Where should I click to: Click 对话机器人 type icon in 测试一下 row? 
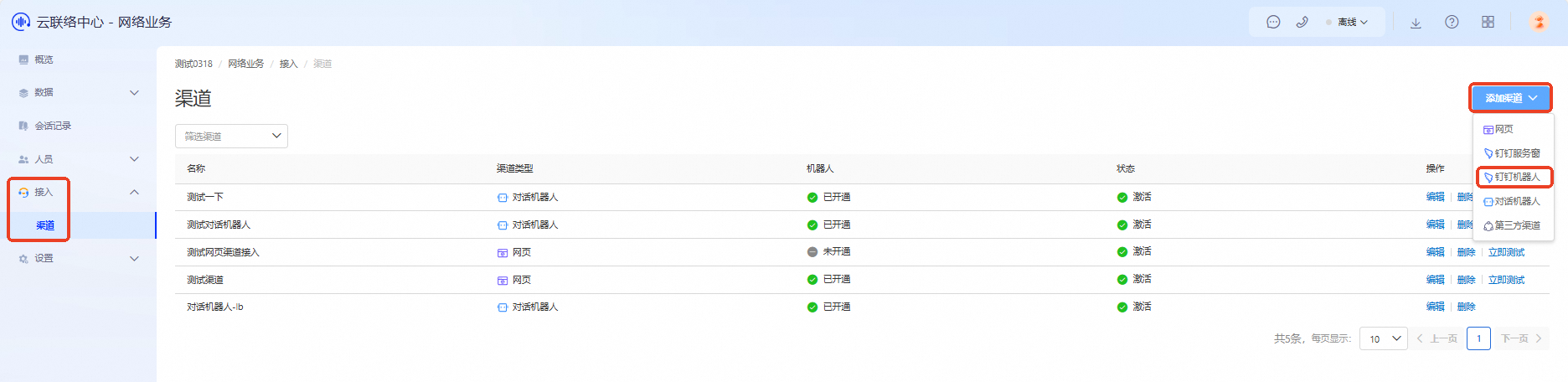(503, 198)
